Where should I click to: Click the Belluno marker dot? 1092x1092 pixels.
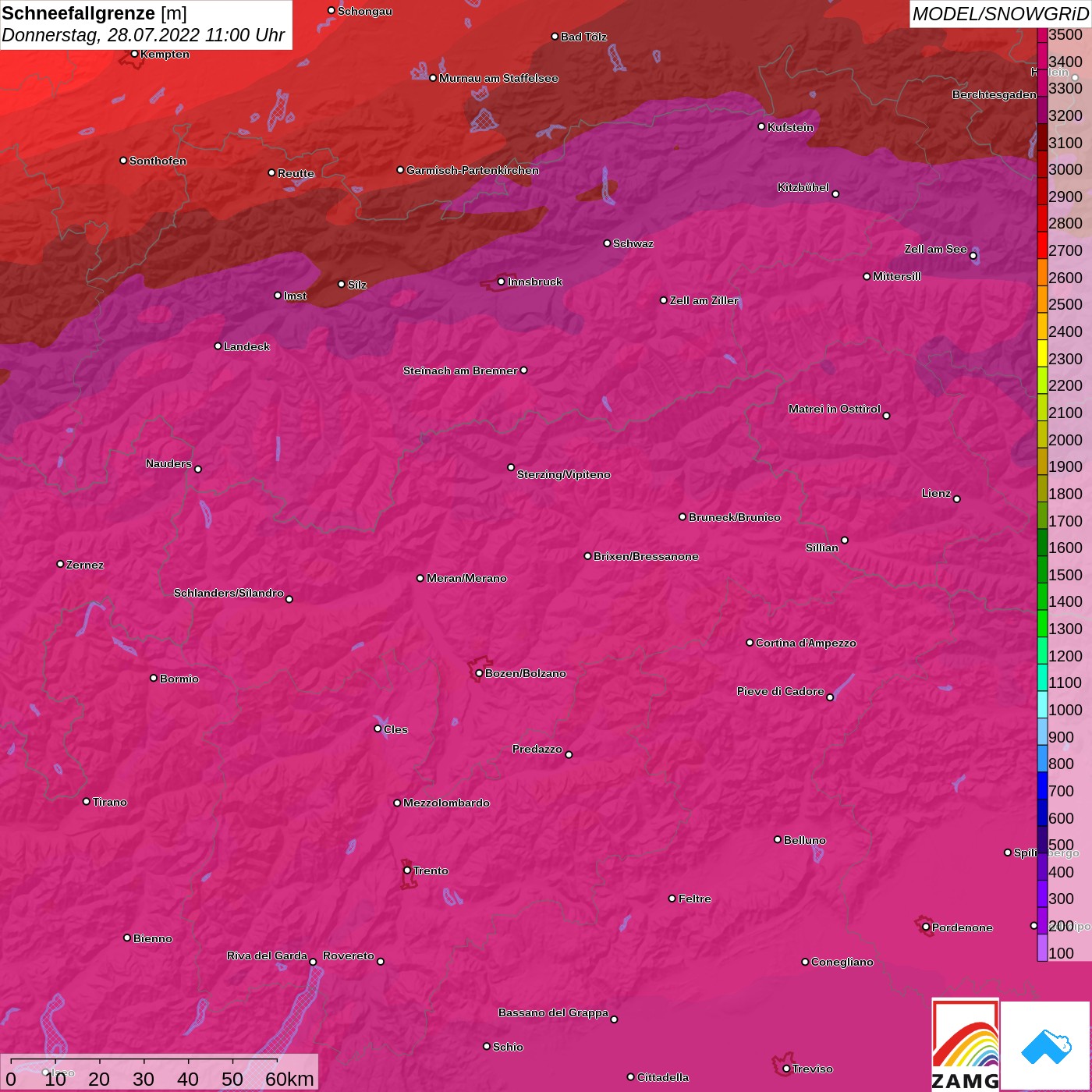click(778, 839)
